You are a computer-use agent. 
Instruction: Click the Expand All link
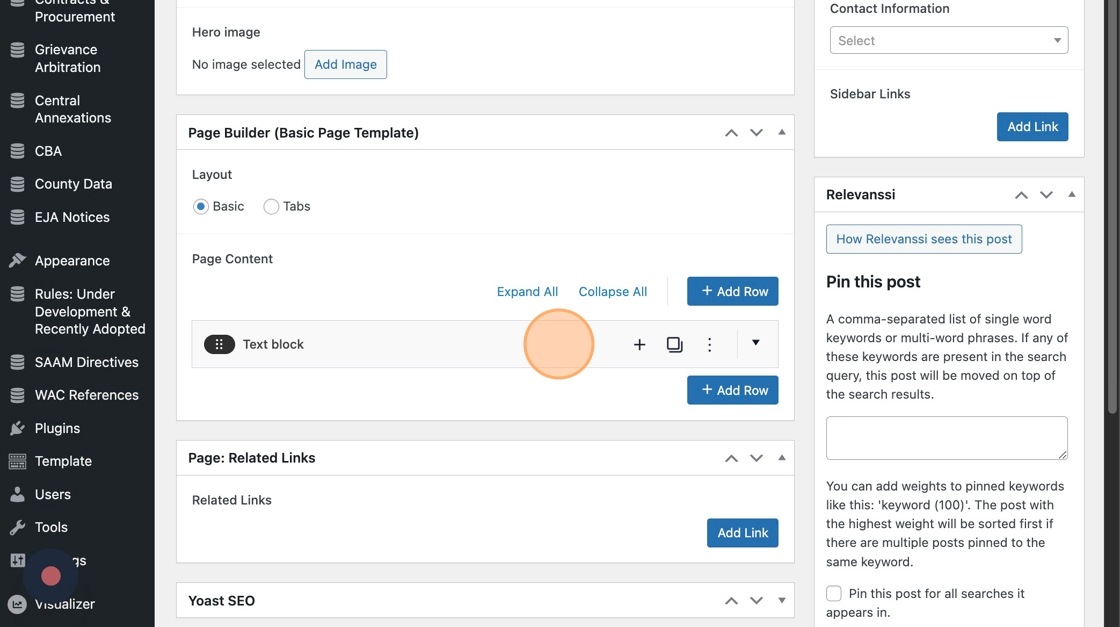pos(527,291)
